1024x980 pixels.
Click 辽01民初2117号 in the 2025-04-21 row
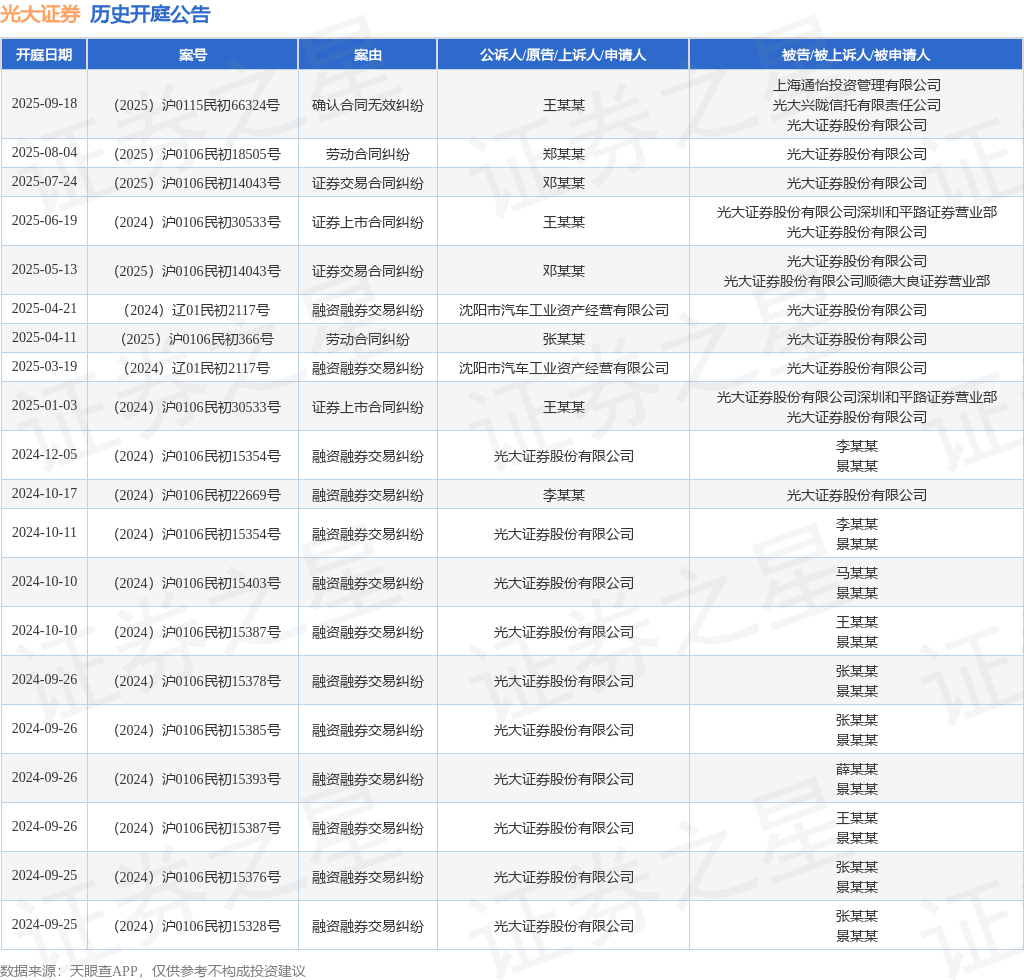pyautogui.click(x=197, y=310)
